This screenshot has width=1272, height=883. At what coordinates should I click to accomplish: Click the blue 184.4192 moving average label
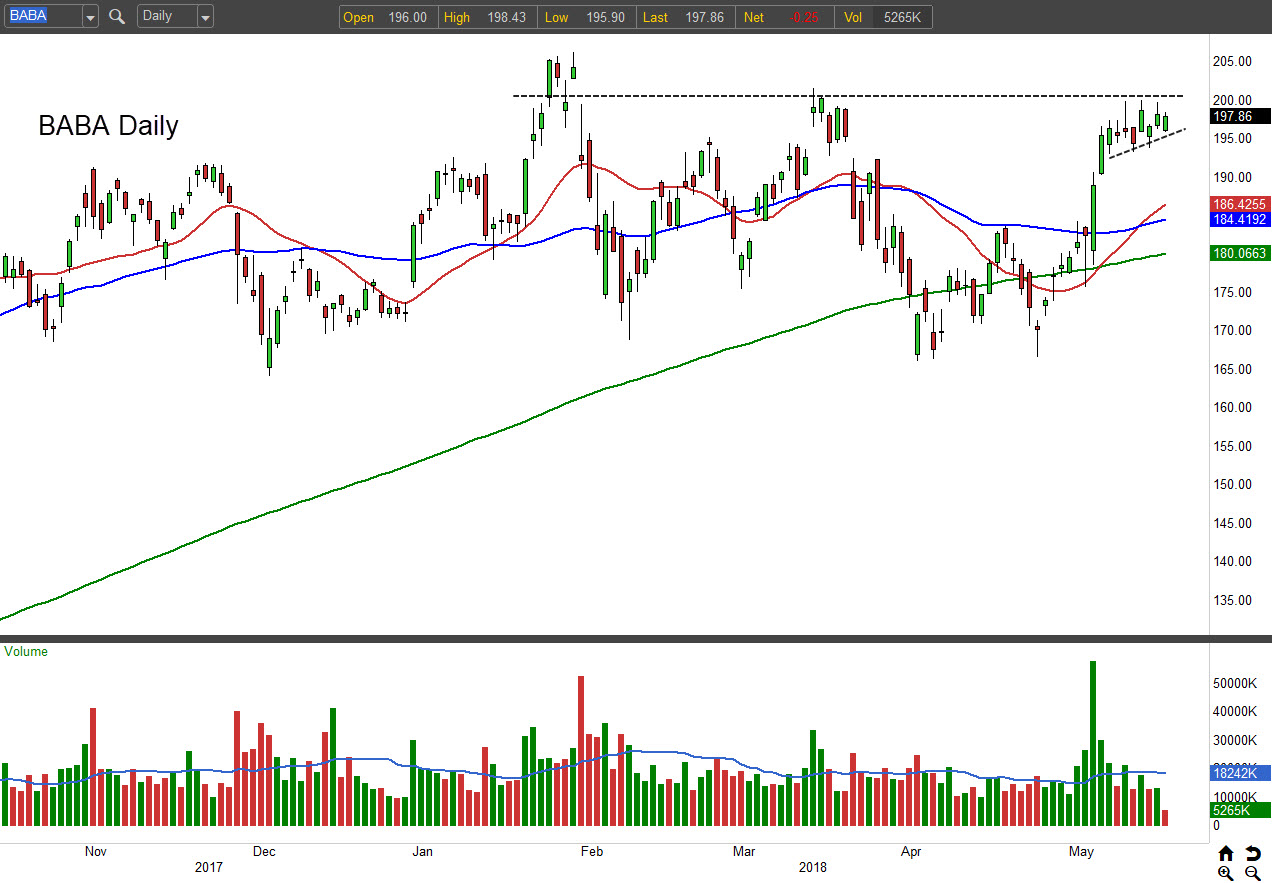tap(1239, 219)
